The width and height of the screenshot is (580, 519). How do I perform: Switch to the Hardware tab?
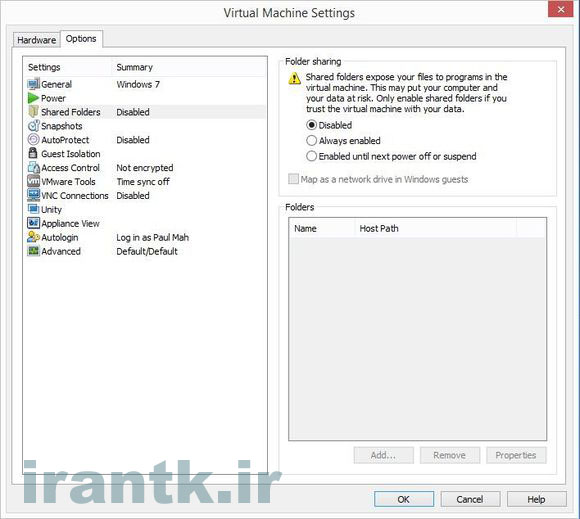pos(37,40)
